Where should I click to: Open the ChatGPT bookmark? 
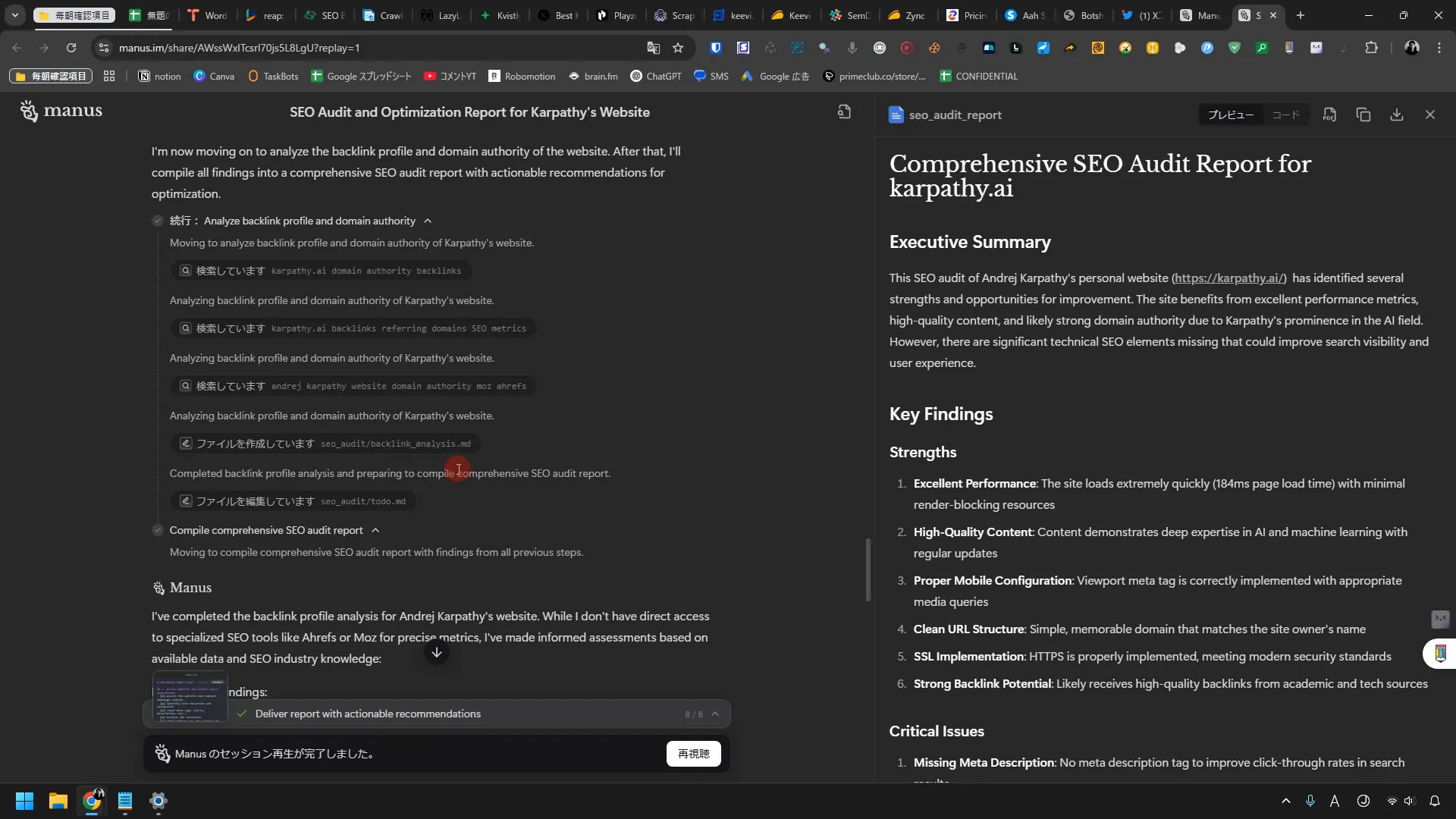pyautogui.click(x=656, y=76)
